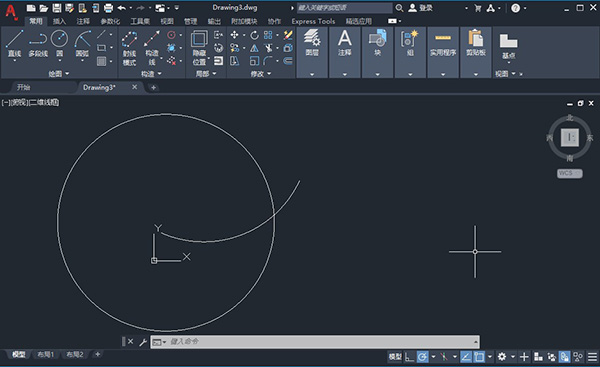The height and width of the screenshot is (367, 600).
Task: Click the Undo arrow icon
Action: [x=122, y=8]
